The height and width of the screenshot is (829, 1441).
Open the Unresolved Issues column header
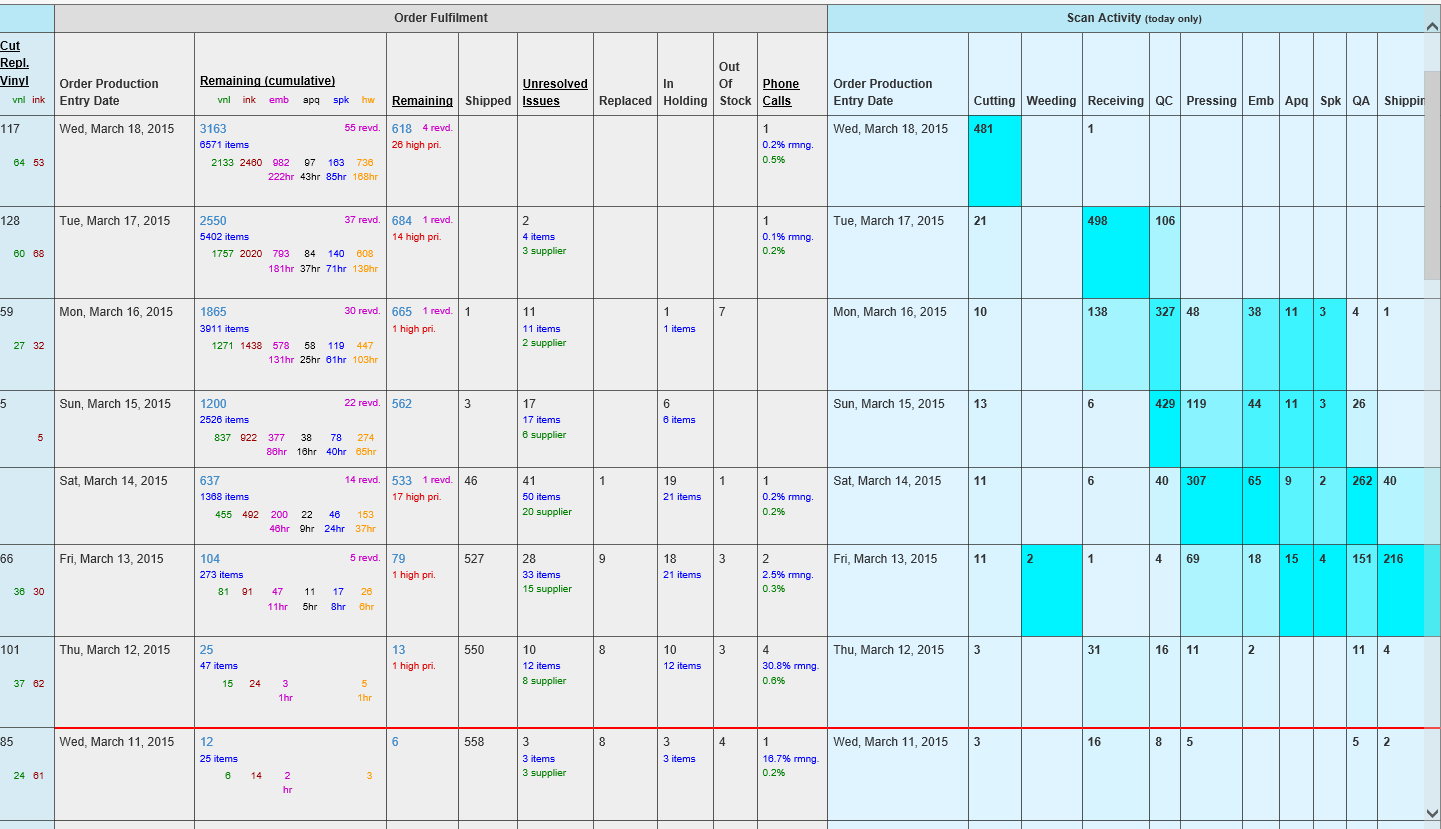pos(554,92)
